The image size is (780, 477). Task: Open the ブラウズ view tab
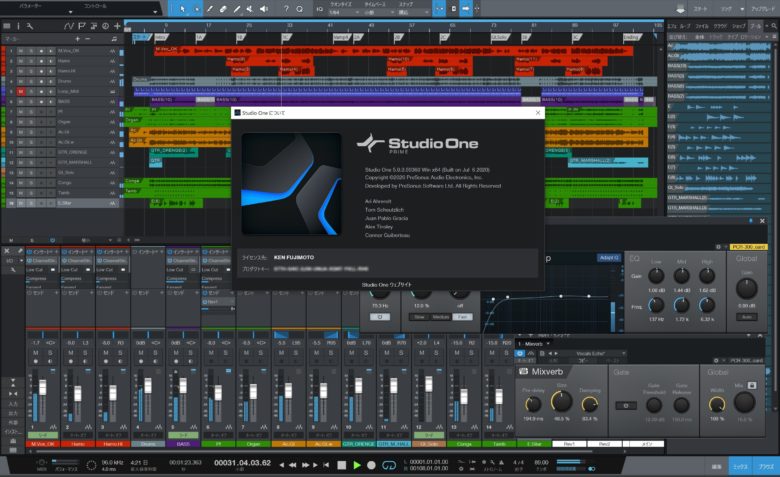pyautogui.click(x=765, y=467)
